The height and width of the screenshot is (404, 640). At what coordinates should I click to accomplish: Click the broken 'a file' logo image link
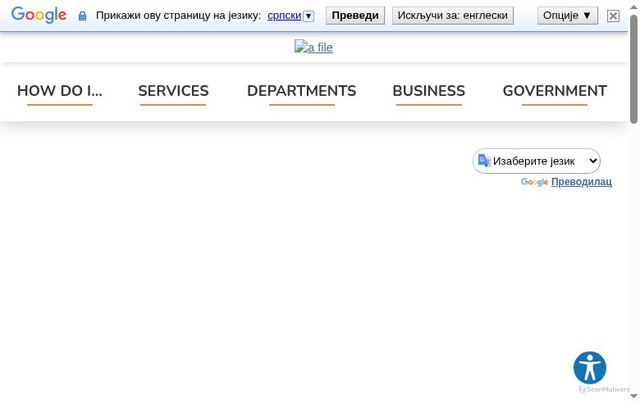click(313, 47)
